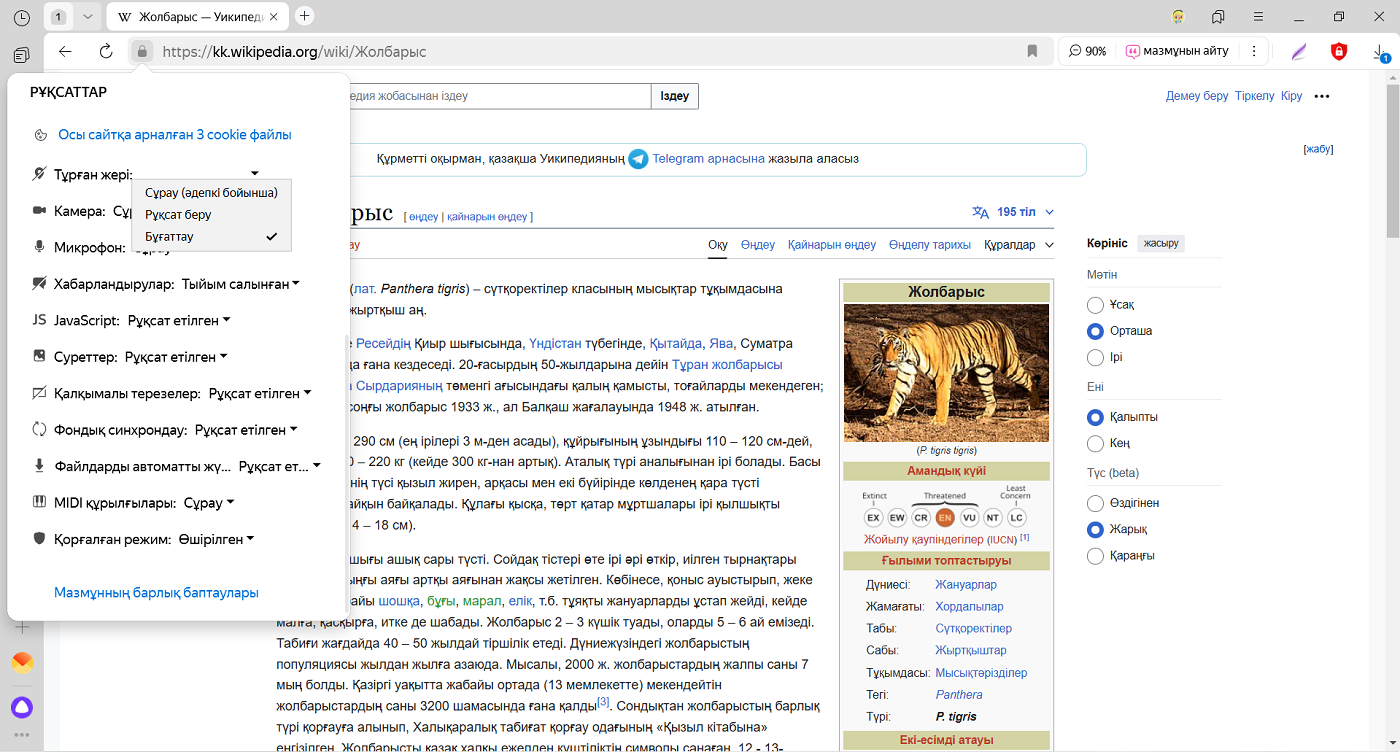The height and width of the screenshot is (752, 1400).
Task: Expand the Хабарландырулар permission dropdown
Action: 240,284
